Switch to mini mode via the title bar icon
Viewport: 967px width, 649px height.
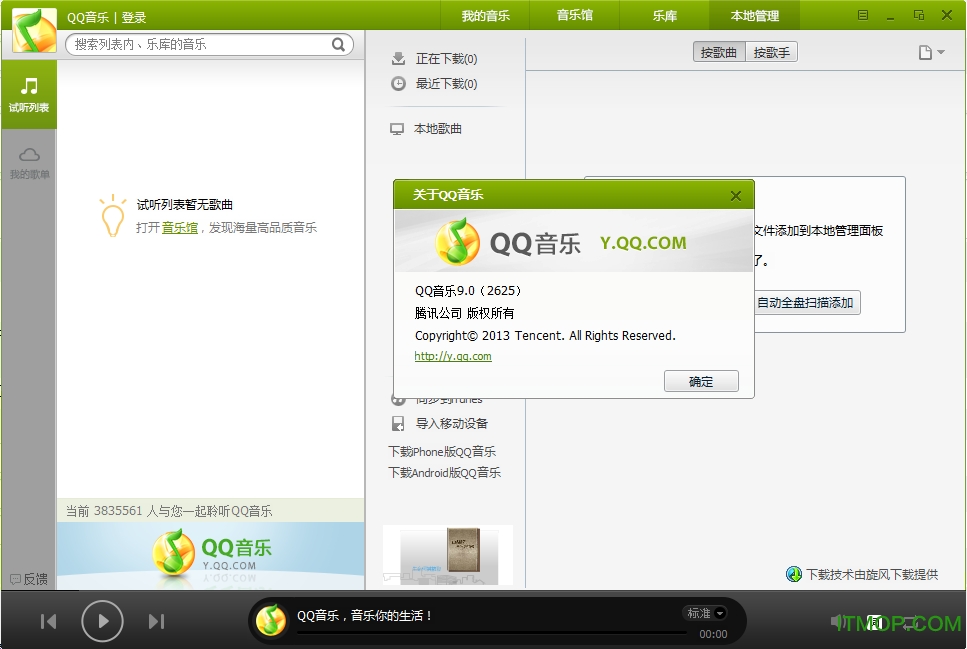(919, 15)
